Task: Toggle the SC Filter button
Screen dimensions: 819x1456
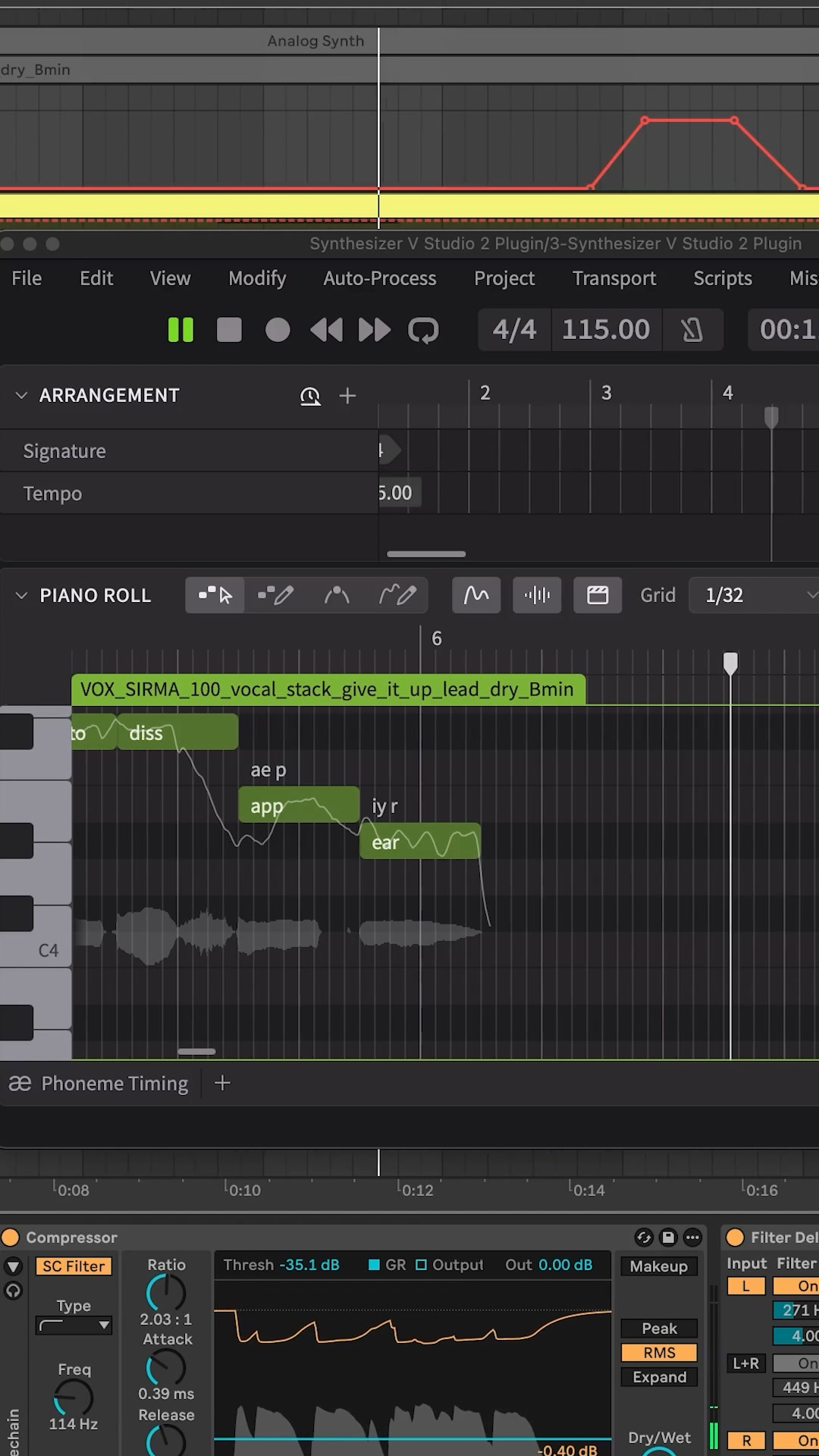Action: (x=74, y=1266)
